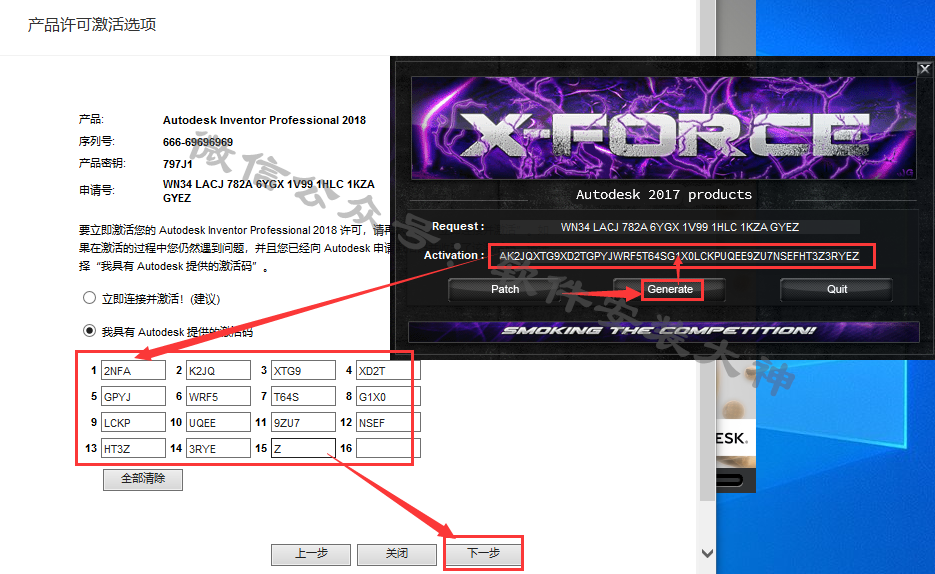The width and height of the screenshot is (935, 574).
Task: Click the X-Force Request code field
Action: [680, 227]
